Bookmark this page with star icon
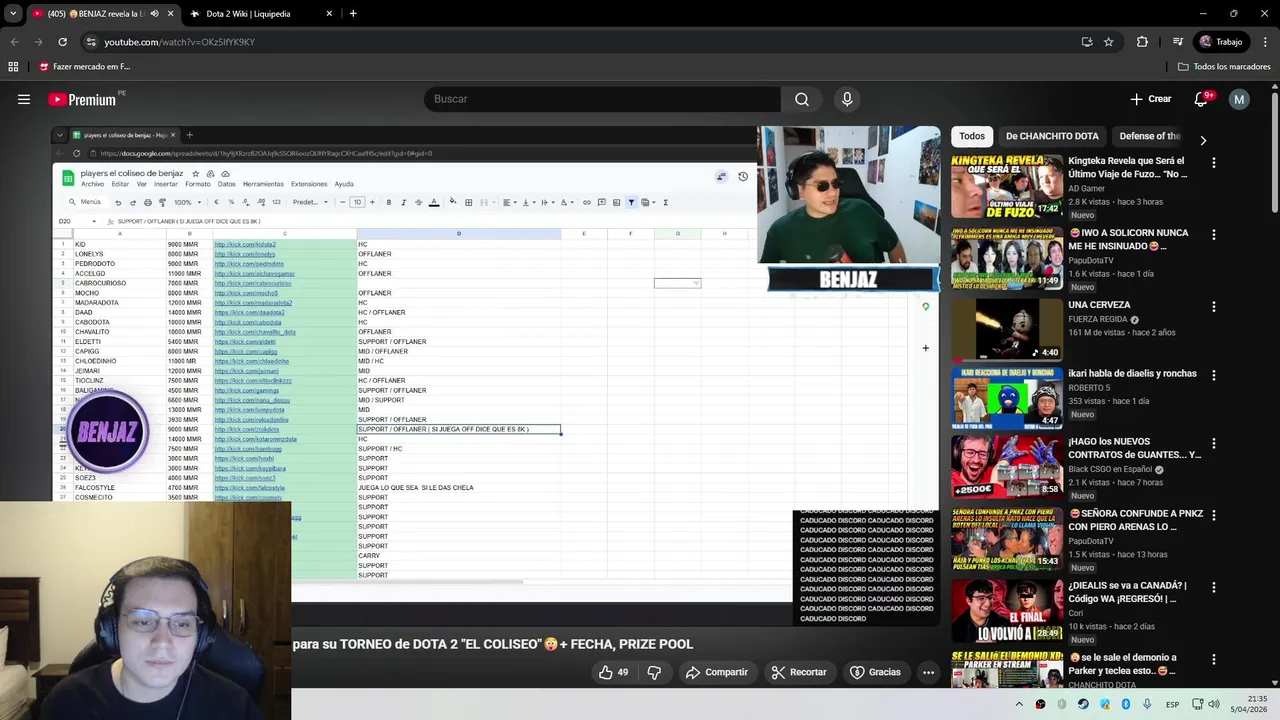1280x720 pixels. [x=1109, y=42]
